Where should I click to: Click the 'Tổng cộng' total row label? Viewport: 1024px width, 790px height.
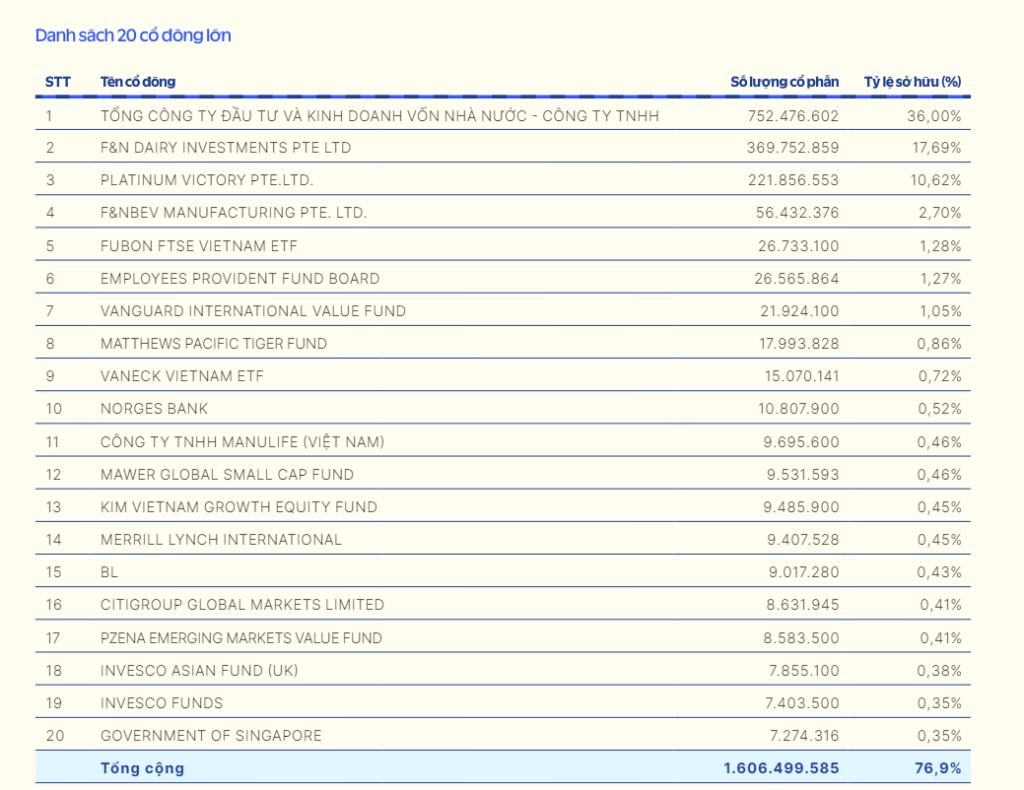[142, 768]
